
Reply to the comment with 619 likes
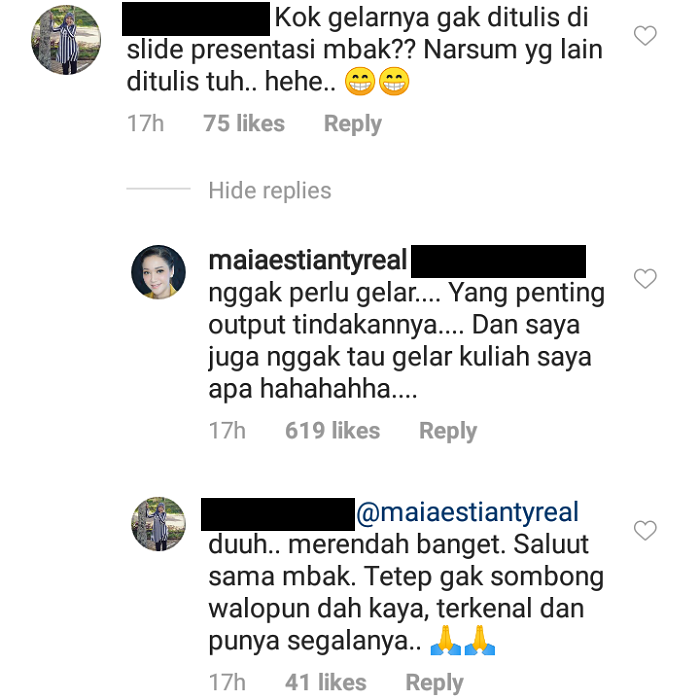coord(448,431)
